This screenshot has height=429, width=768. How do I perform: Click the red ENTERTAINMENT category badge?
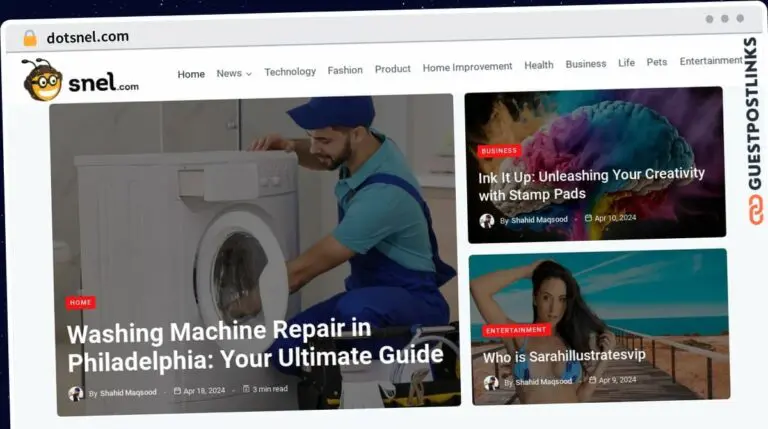516,331
